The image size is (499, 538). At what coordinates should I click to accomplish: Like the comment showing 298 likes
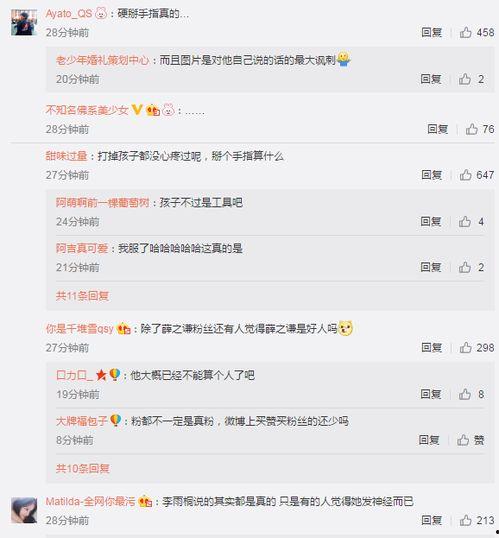click(x=465, y=348)
